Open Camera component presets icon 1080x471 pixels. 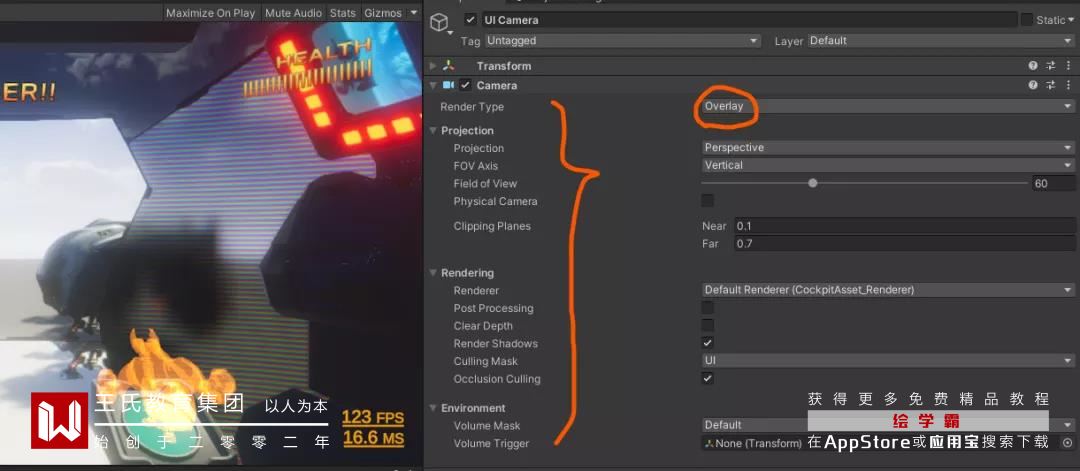coord(1050,85)
